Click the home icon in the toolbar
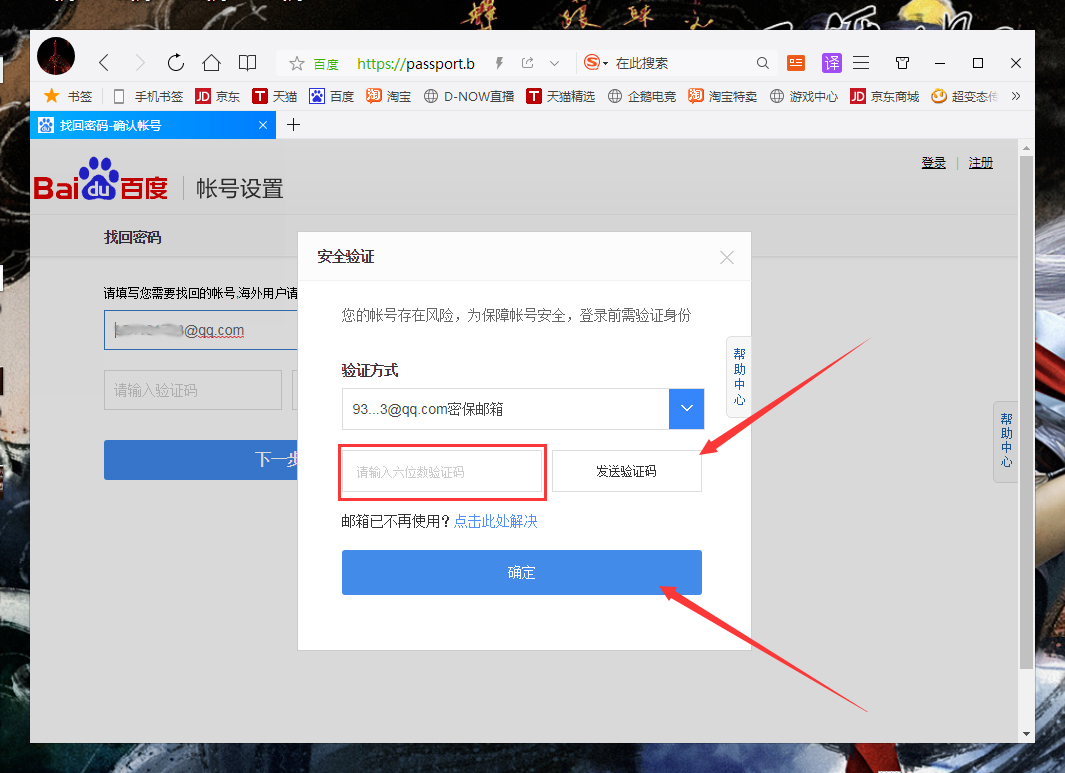 pos(211,62)
